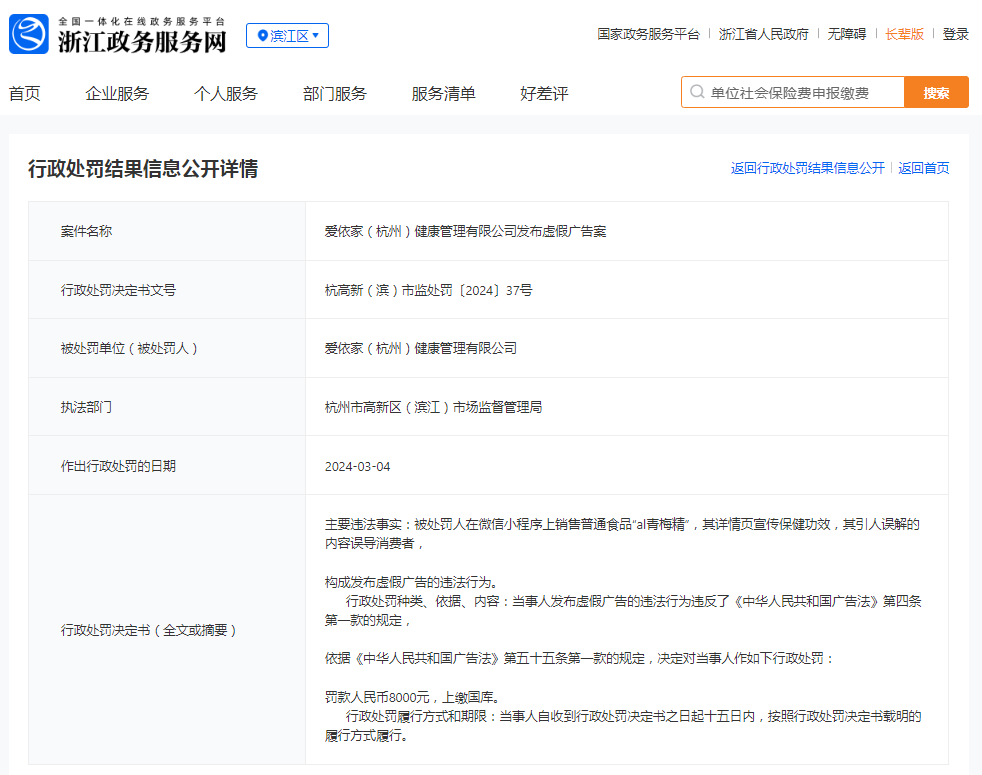Open the 服务清单 page
The height and width of the screenshot is (775, 982).
click(443, 94)
